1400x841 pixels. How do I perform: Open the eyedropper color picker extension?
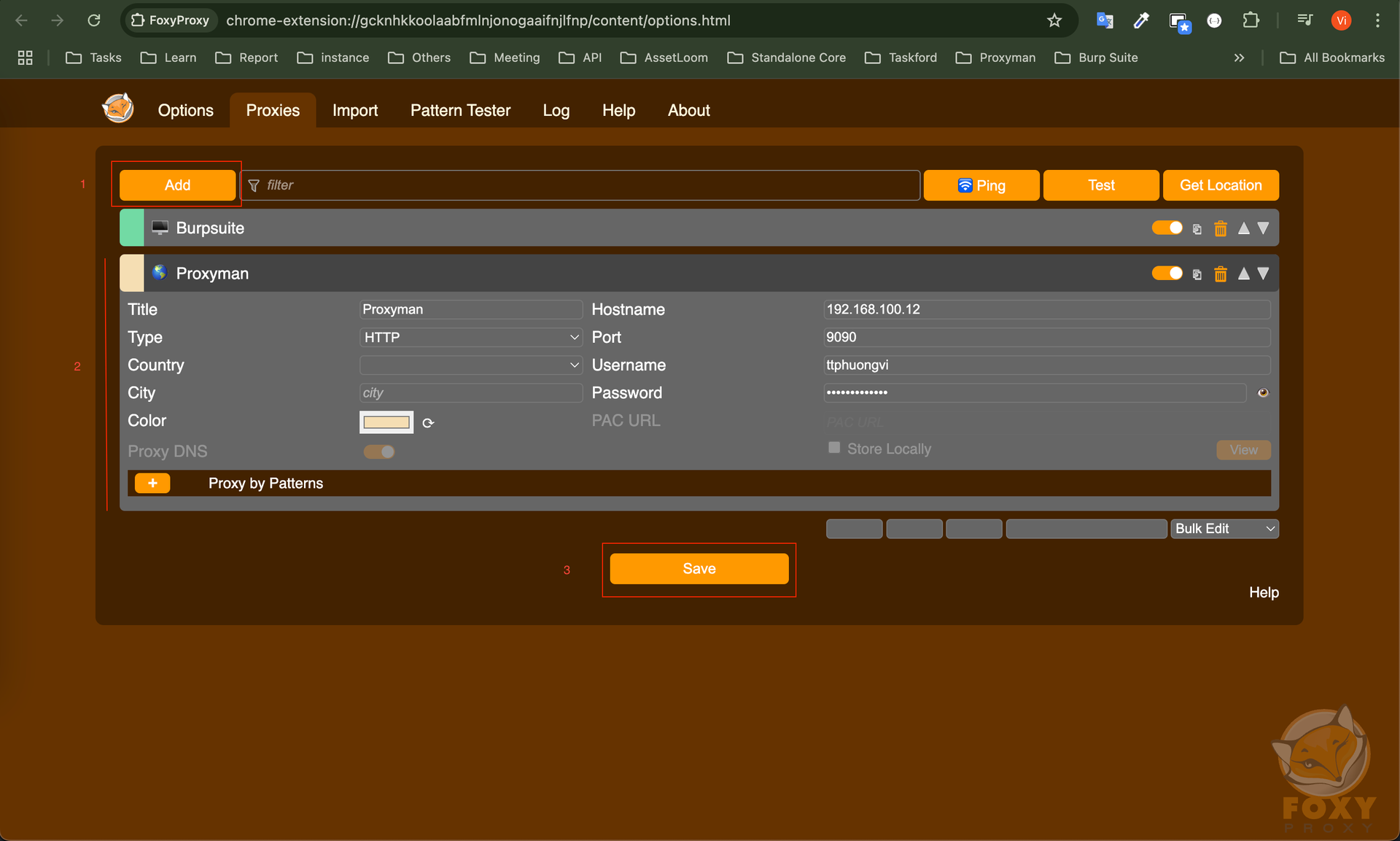tap(1141, 20)
